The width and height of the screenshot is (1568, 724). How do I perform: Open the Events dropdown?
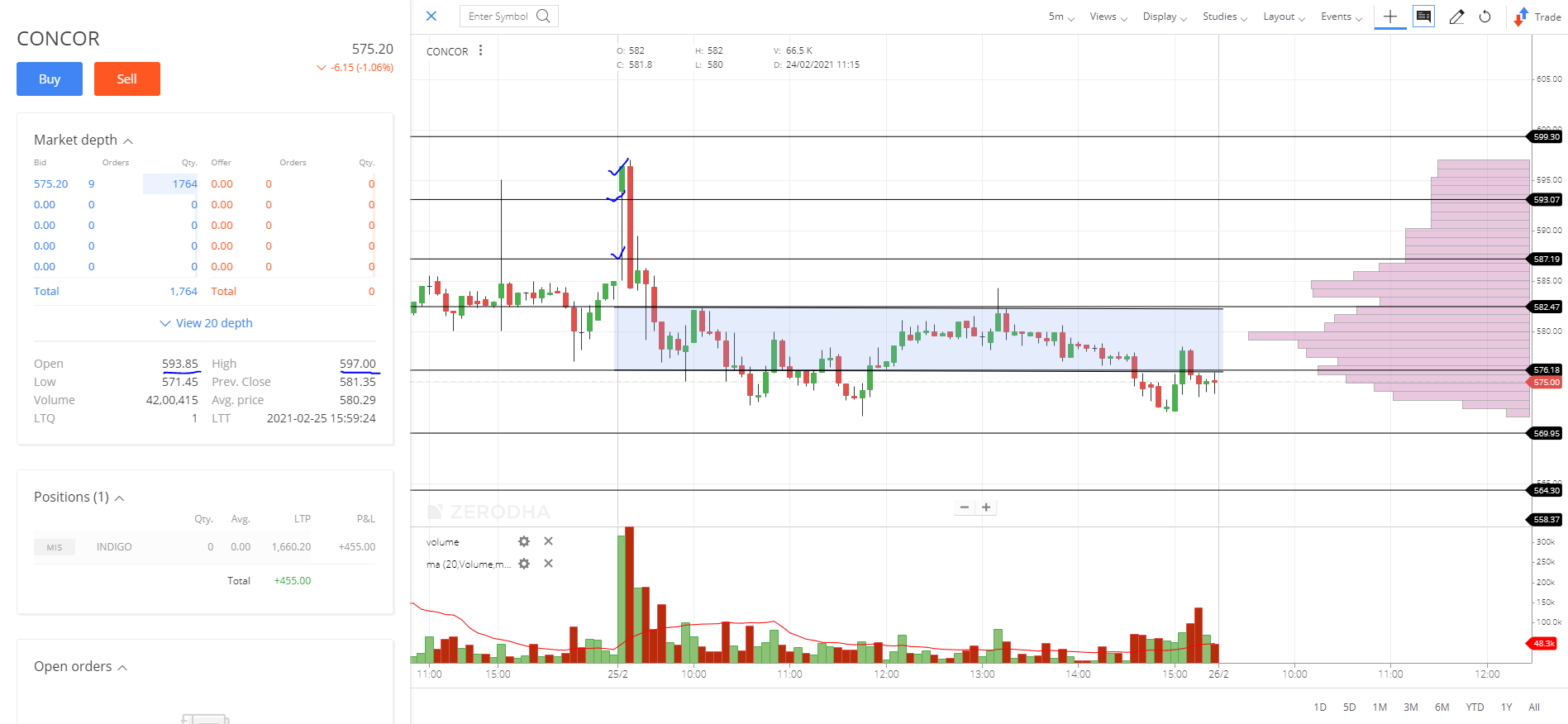(1342, 17)
